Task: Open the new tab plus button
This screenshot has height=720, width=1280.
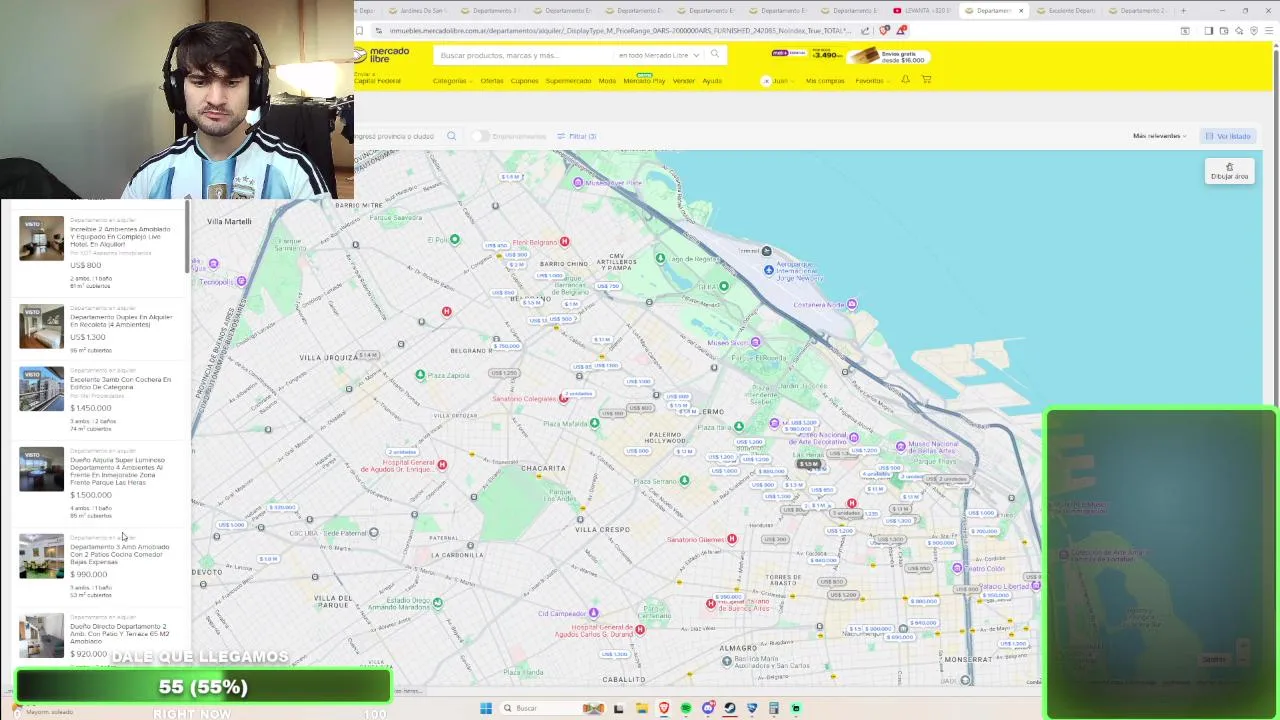Action: (x=1183, y=11)
